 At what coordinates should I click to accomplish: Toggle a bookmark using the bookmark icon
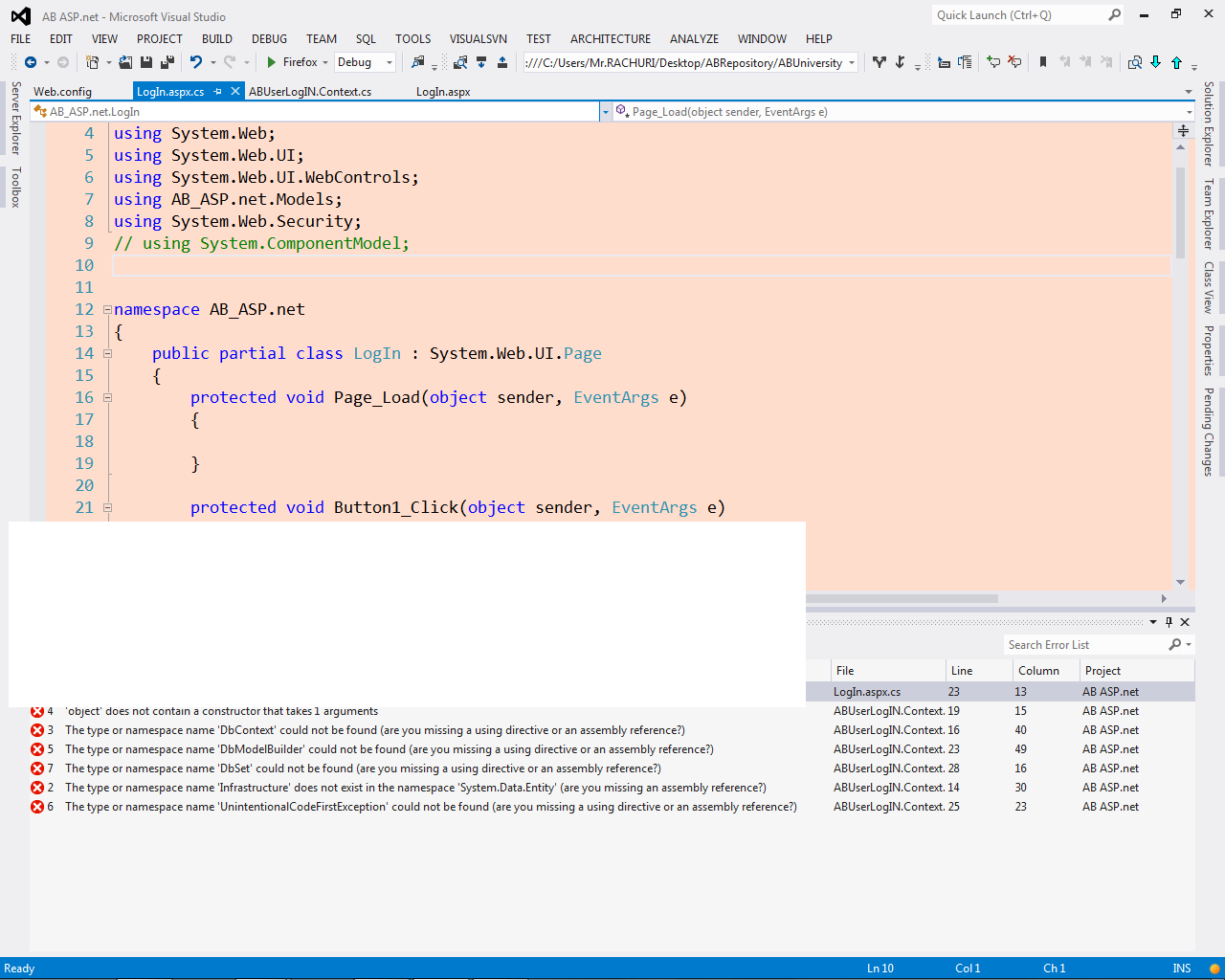pyautogui.click(x=1043, y=61)
